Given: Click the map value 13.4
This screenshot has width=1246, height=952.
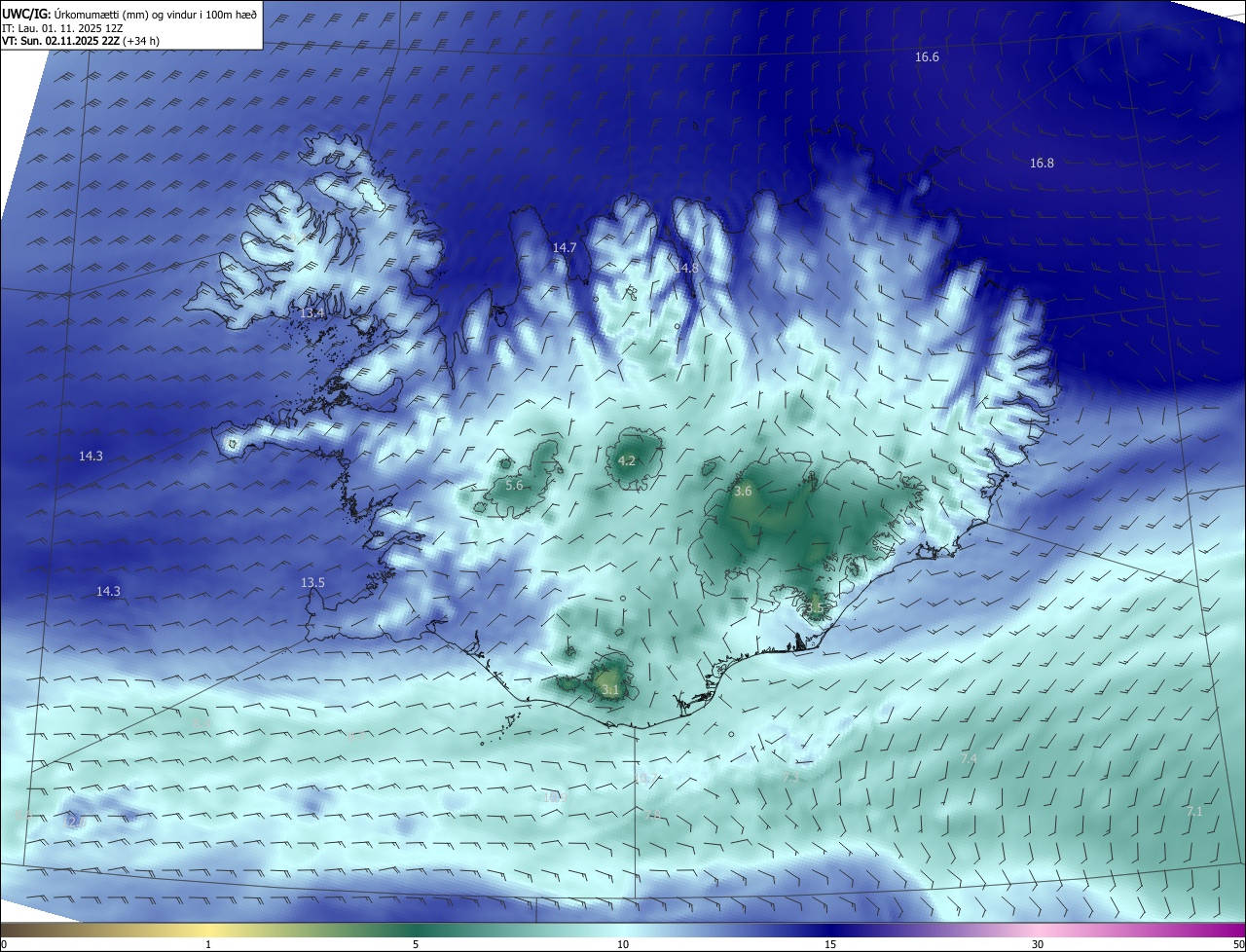Looking at the screenshot, I should coord(312,313).
